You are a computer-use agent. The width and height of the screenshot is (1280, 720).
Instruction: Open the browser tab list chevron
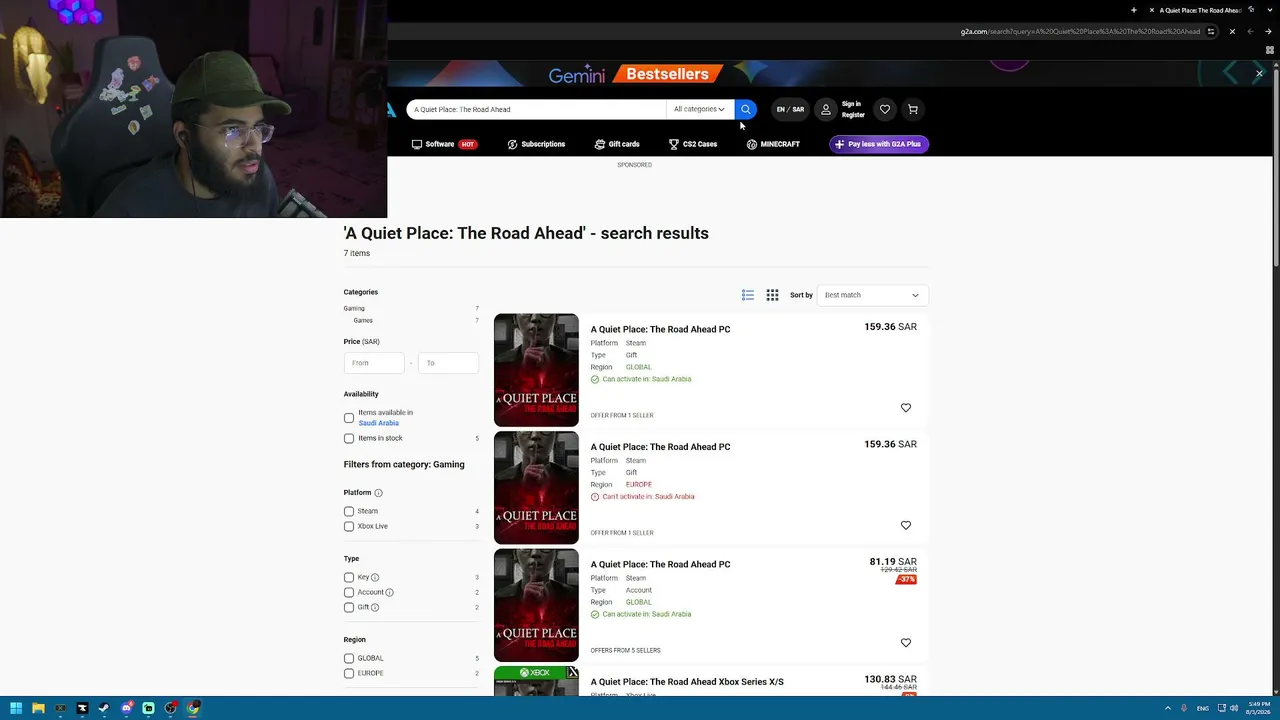(x=1270, y=10)
